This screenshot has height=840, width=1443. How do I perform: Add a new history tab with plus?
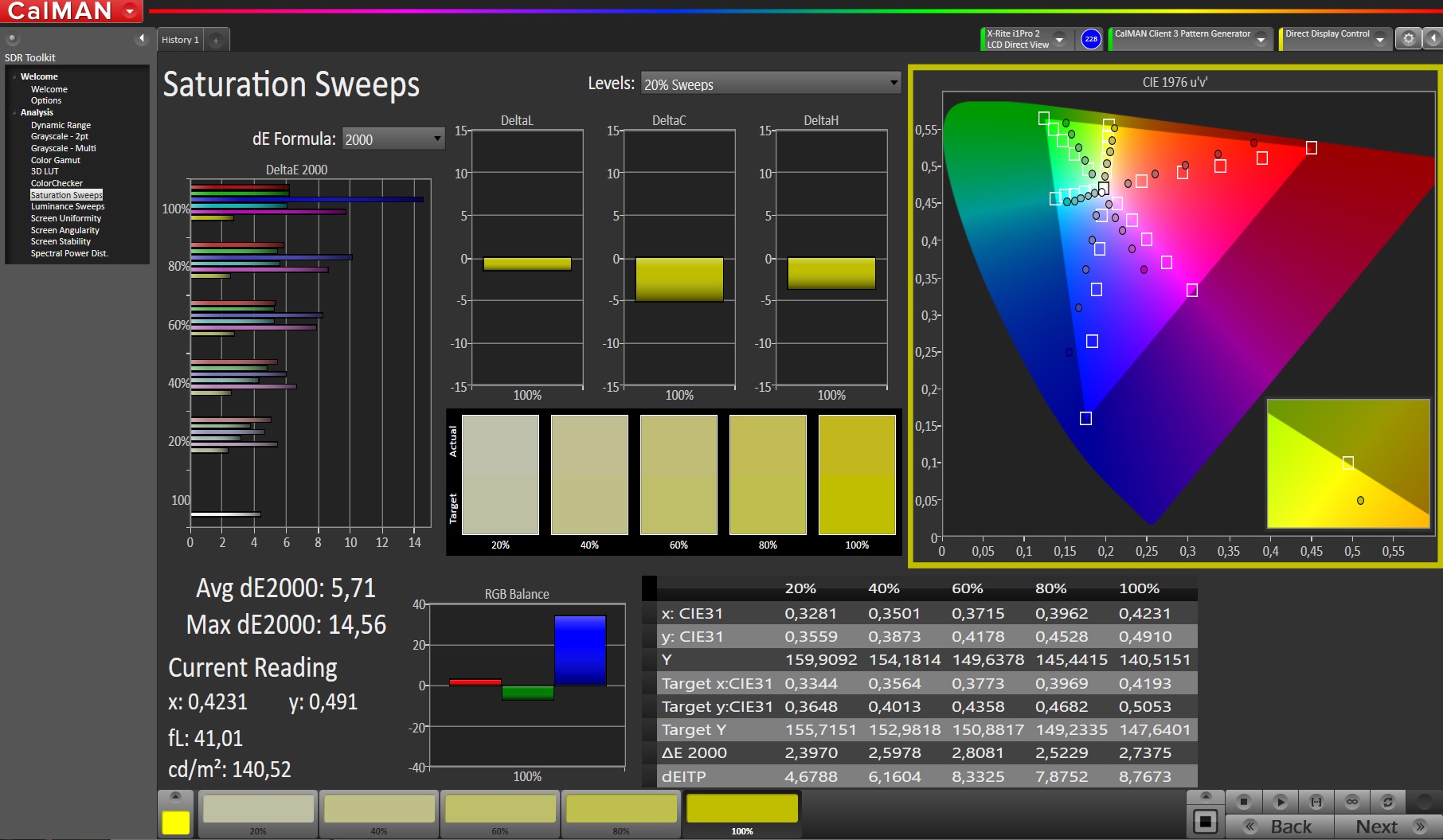(216, 41)
